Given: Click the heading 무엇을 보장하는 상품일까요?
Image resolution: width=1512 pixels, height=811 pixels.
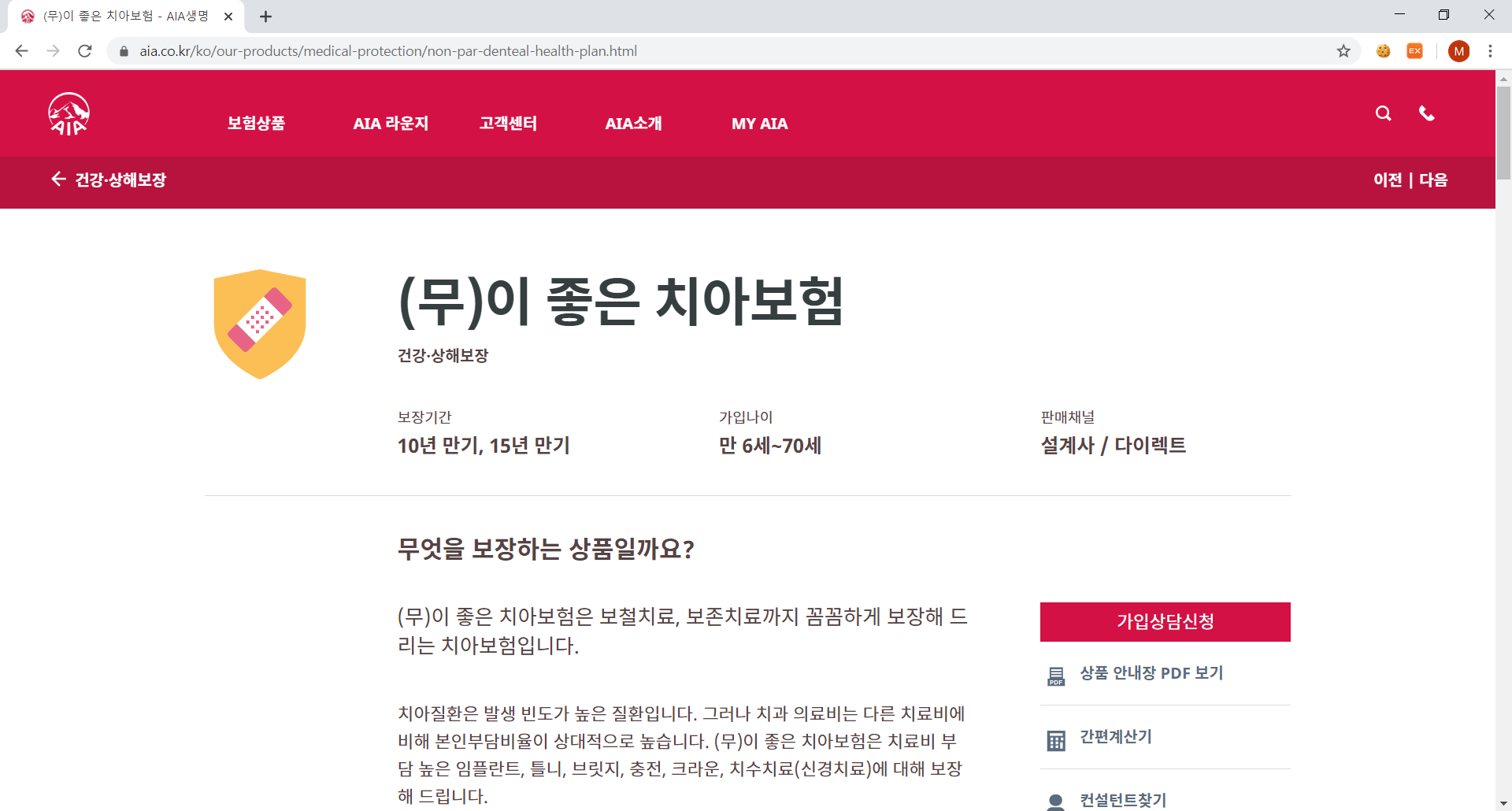Looking at the screenshot, I should click(x=546, y=549).
